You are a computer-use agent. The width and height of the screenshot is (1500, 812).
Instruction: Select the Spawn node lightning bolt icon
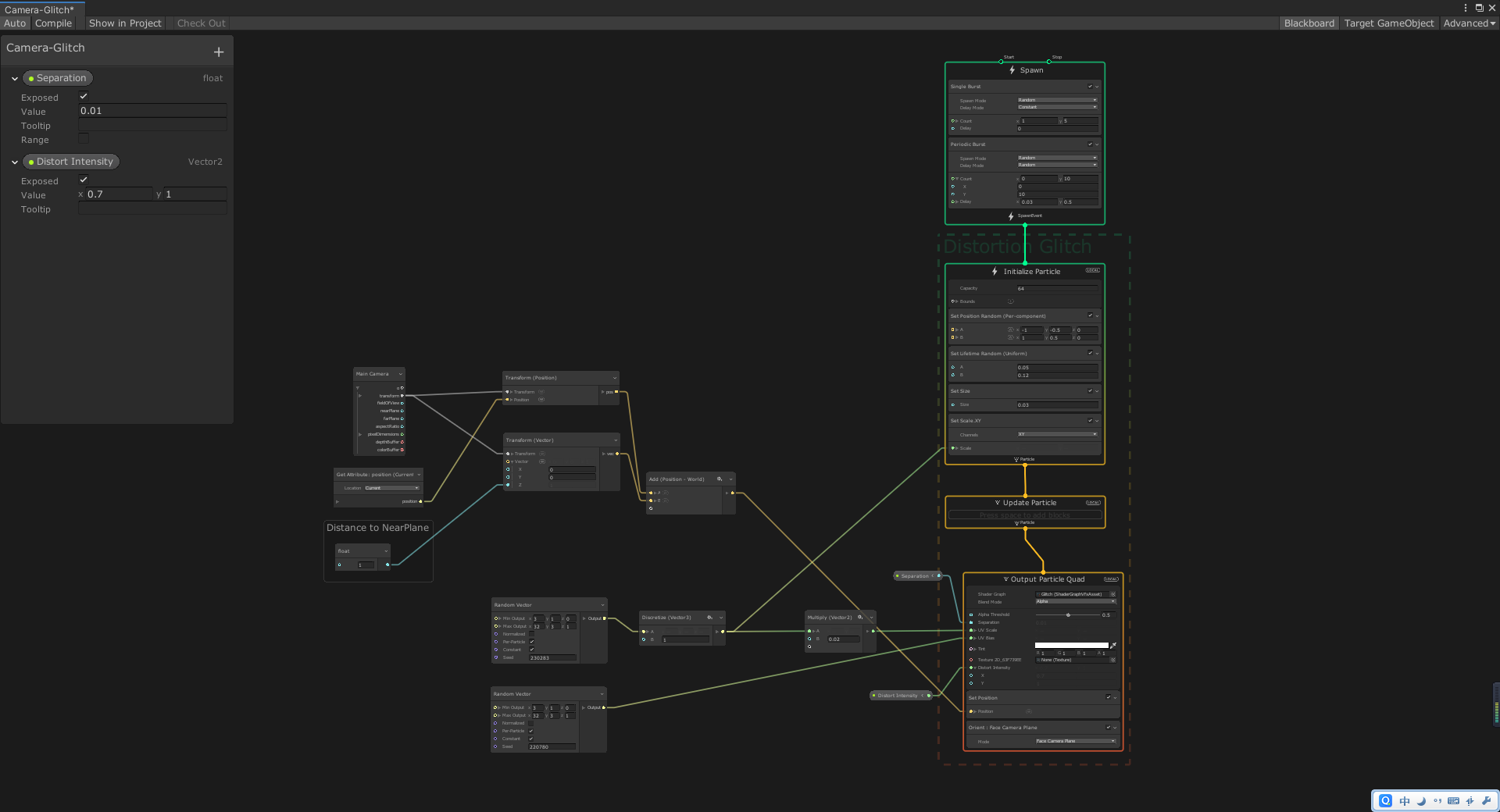click(x=1012, y=69)
